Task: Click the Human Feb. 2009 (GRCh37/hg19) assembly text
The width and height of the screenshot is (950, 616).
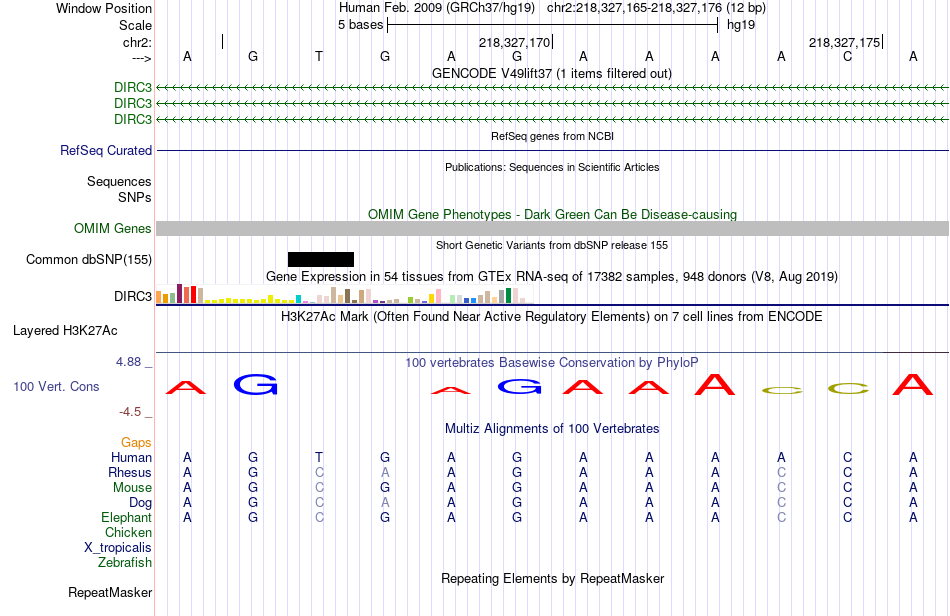Action: 437,8
